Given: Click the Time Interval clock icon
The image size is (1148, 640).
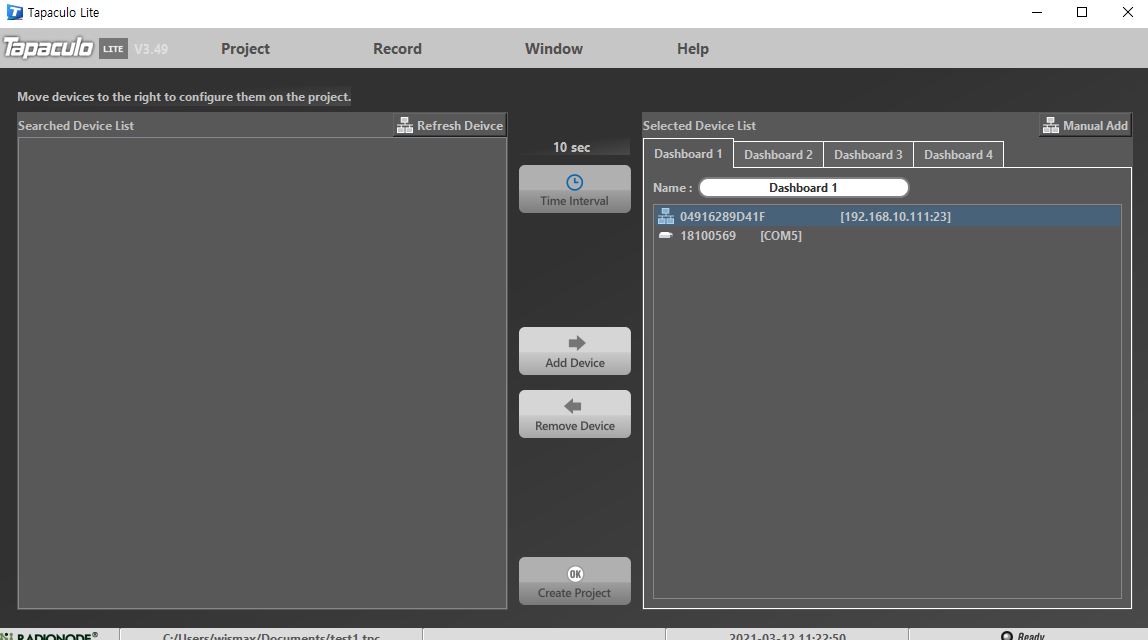Looking at the screenshot, I should pos(575,182).
